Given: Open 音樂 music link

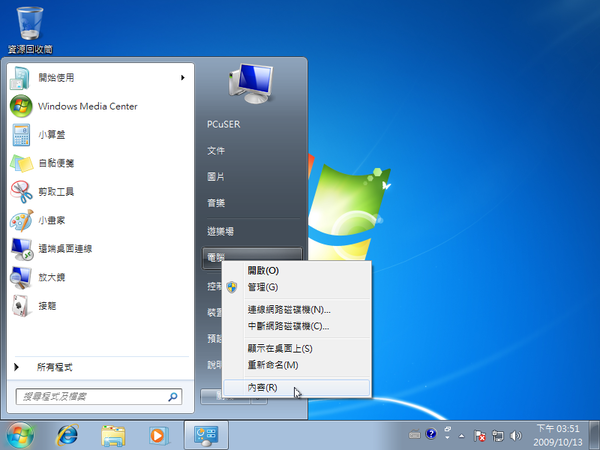Looking at the screenshot, I should tap(216, 203).
